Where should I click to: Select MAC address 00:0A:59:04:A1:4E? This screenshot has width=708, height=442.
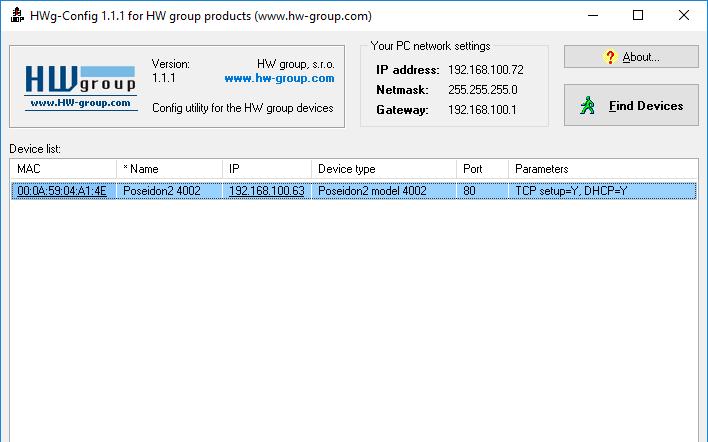pyautogui.click(x=62, y=191)
